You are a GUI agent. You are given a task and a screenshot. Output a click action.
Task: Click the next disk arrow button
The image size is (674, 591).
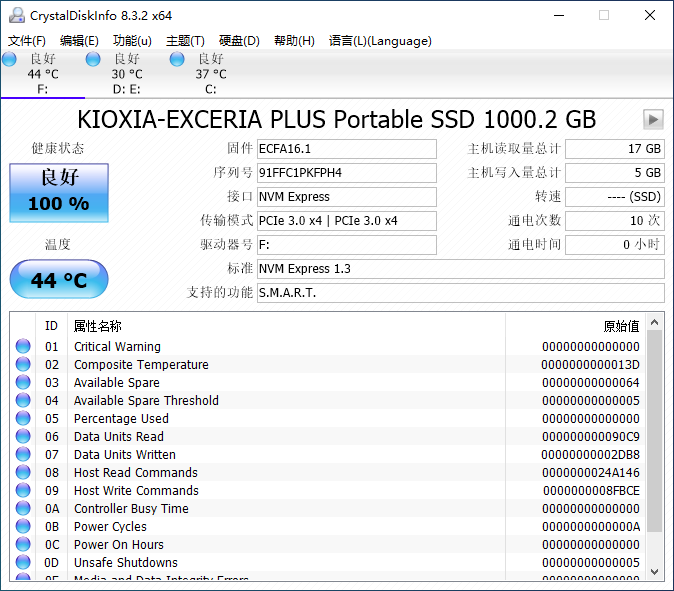(x=653, y=119)
